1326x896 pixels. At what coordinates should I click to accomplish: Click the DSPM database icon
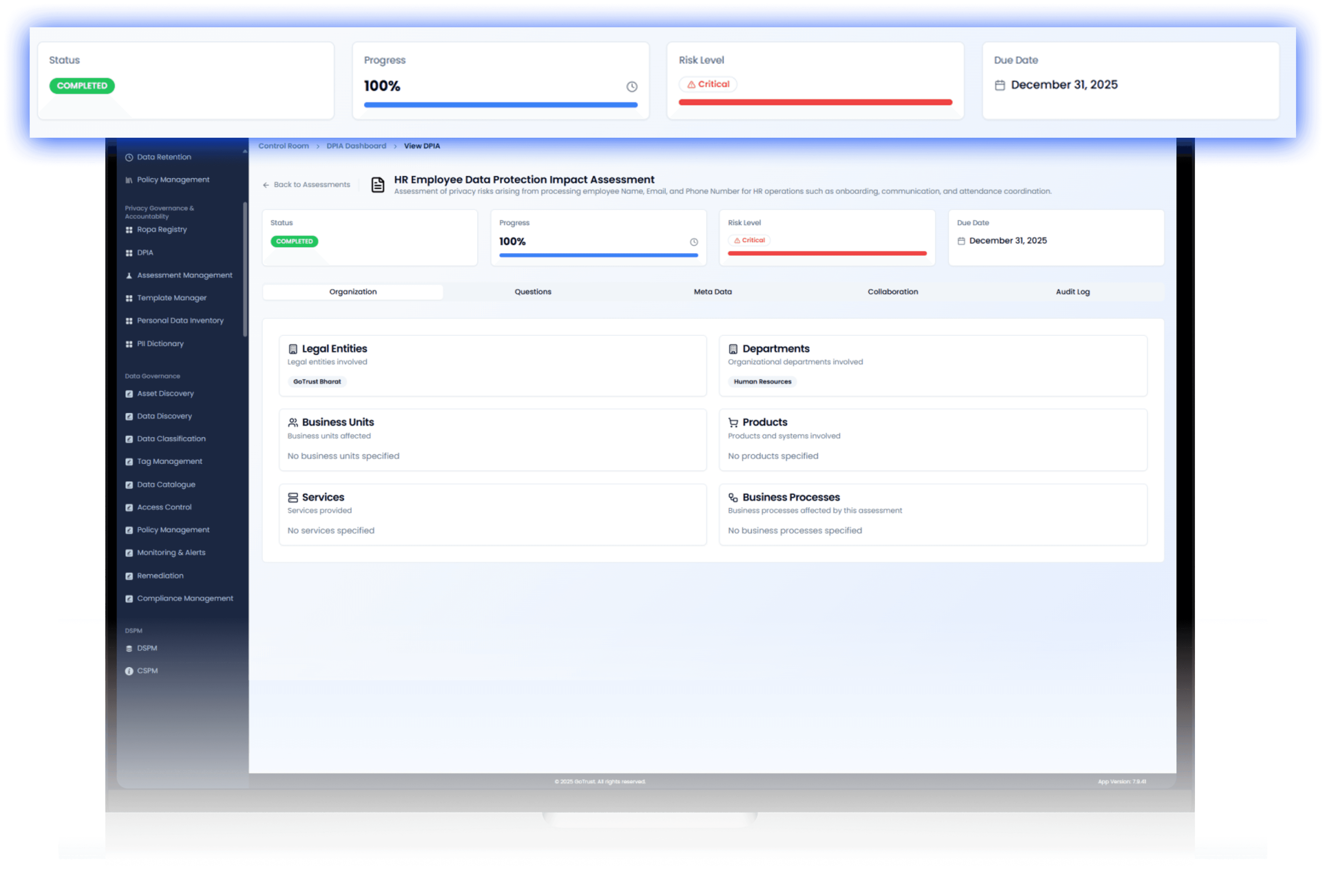coord(129,648)
